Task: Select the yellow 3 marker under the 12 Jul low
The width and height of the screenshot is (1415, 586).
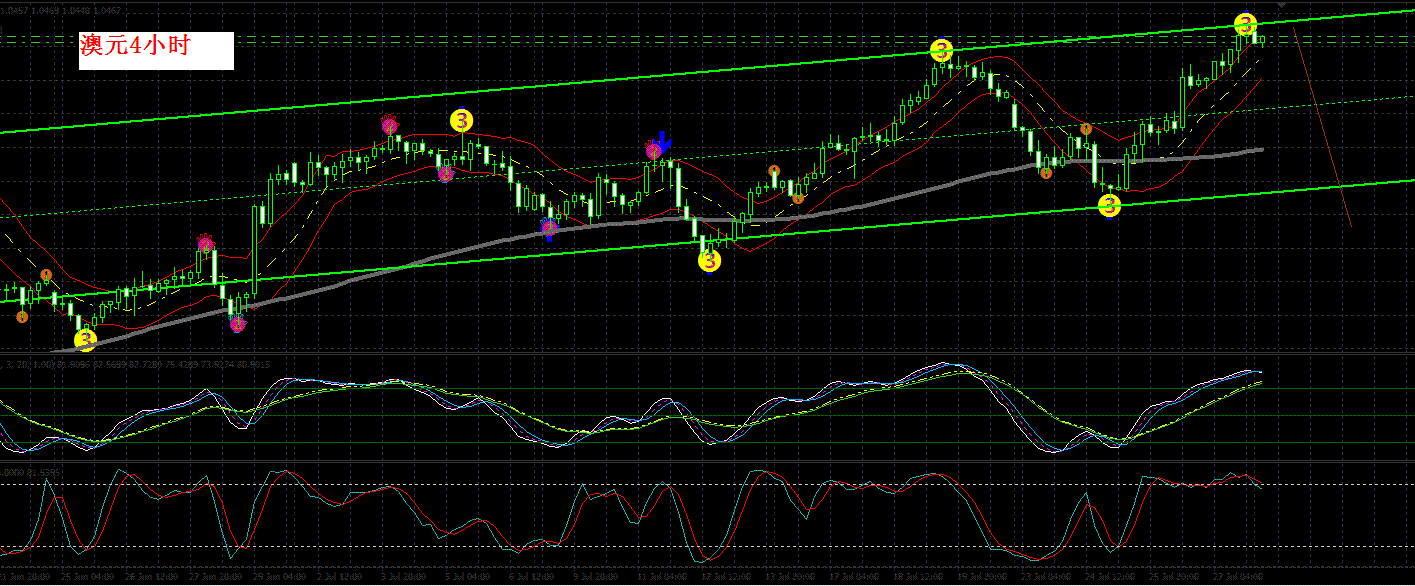Action: click(x=709, y=261)
